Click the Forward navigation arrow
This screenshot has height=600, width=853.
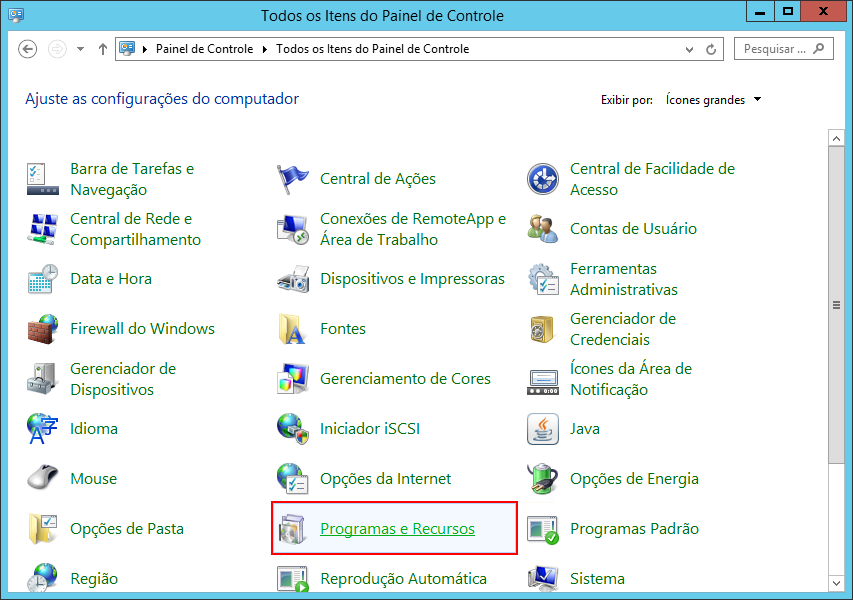pyautogui.click(x=57, y=49)
